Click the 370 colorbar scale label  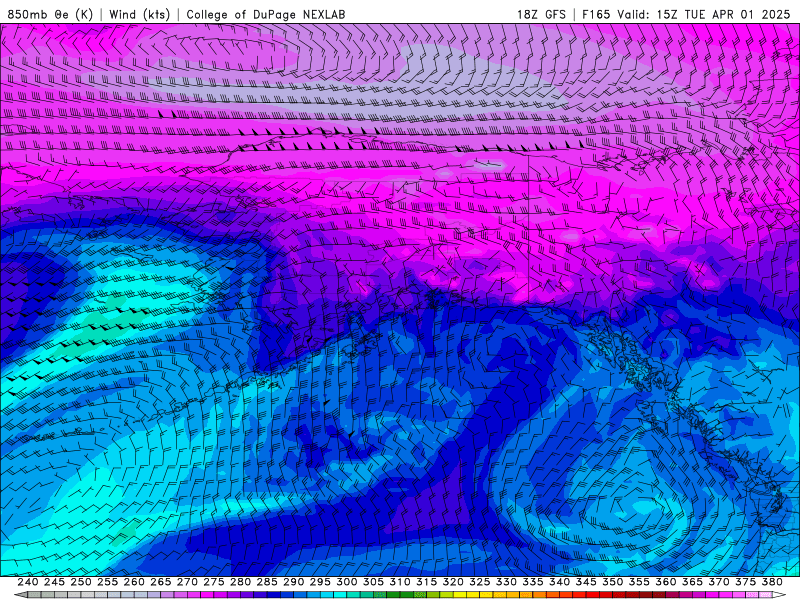(x=719, y=582)
